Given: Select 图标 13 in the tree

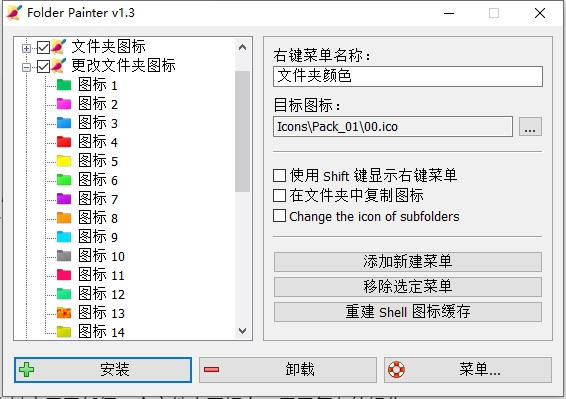Looking at the screenshot, I should click(102, 313).
